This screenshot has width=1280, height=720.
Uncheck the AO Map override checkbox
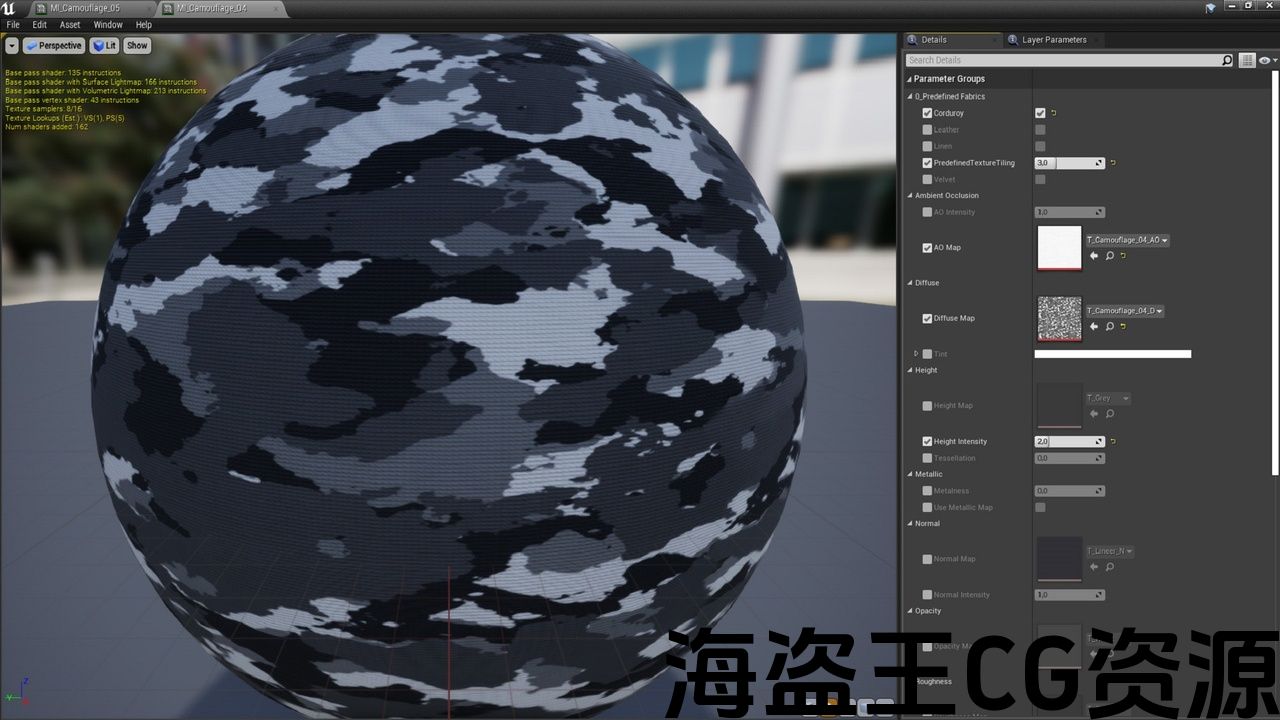tap(927, 248)
